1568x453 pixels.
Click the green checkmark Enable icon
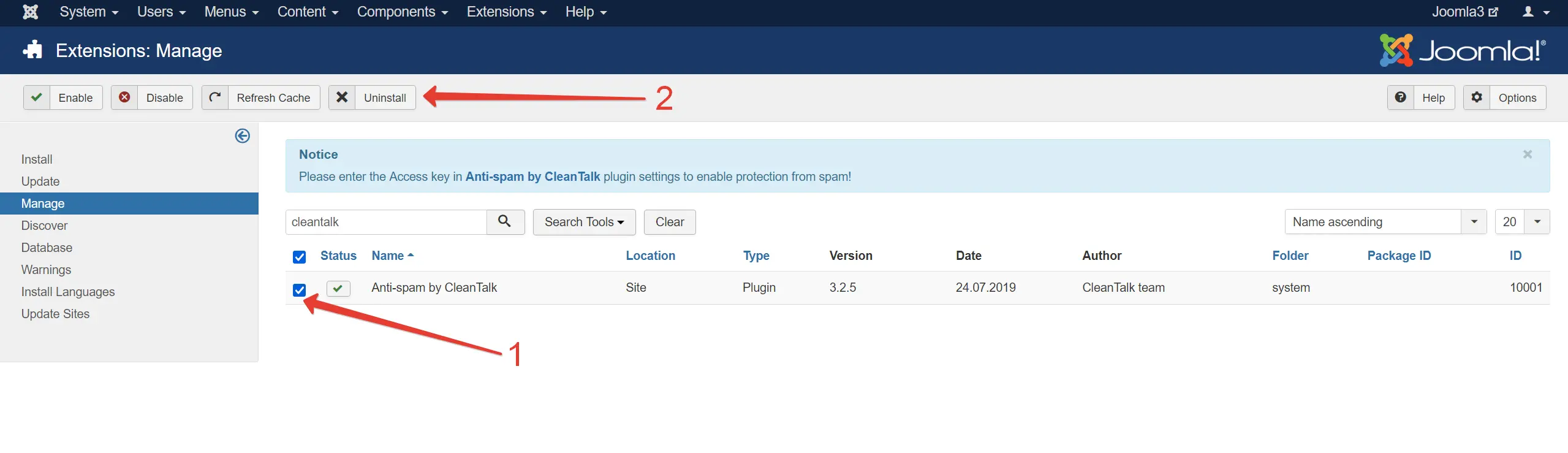point(37,97)
